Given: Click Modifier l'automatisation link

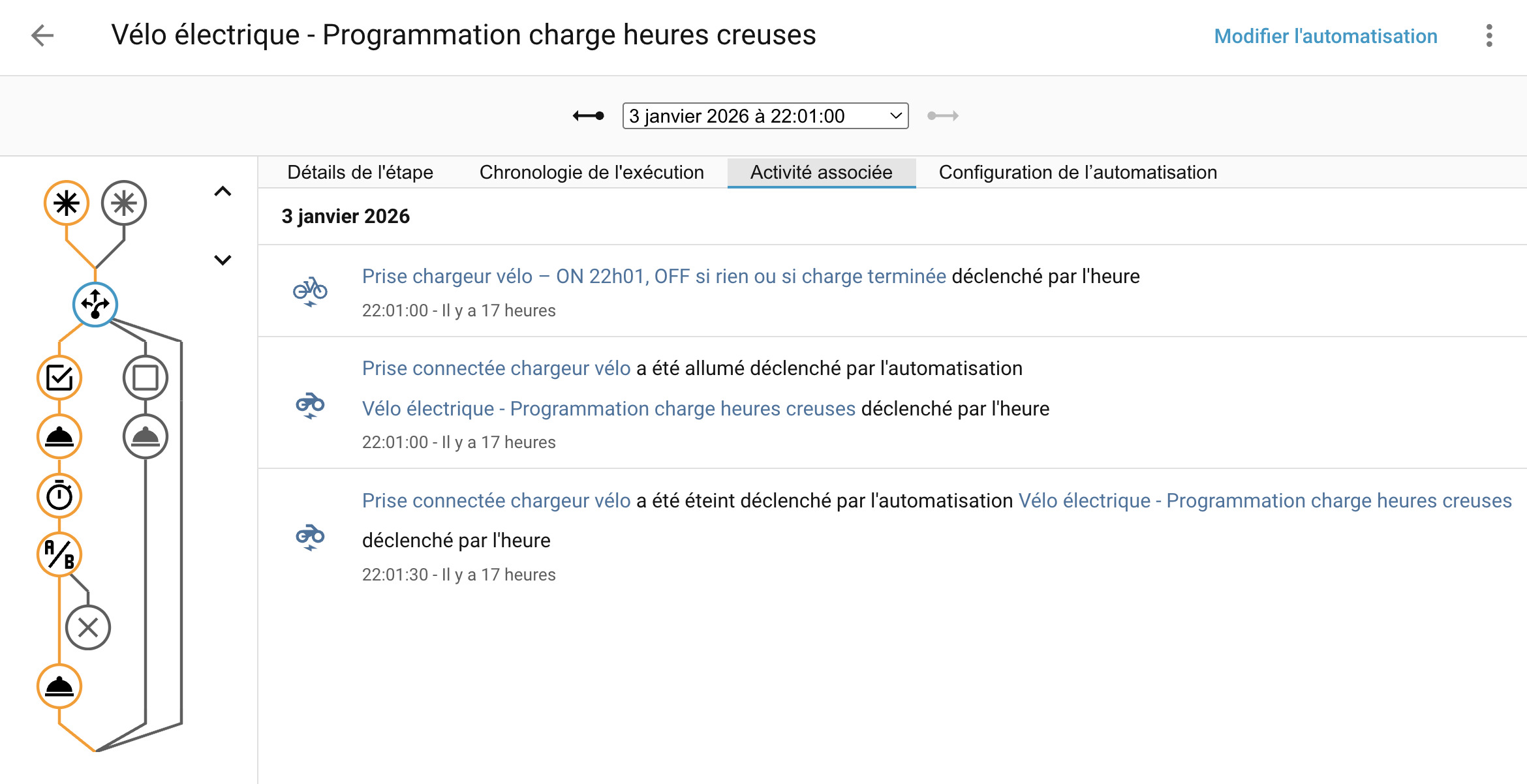Looking at the screenshot, I should [x=1325, y=36].
